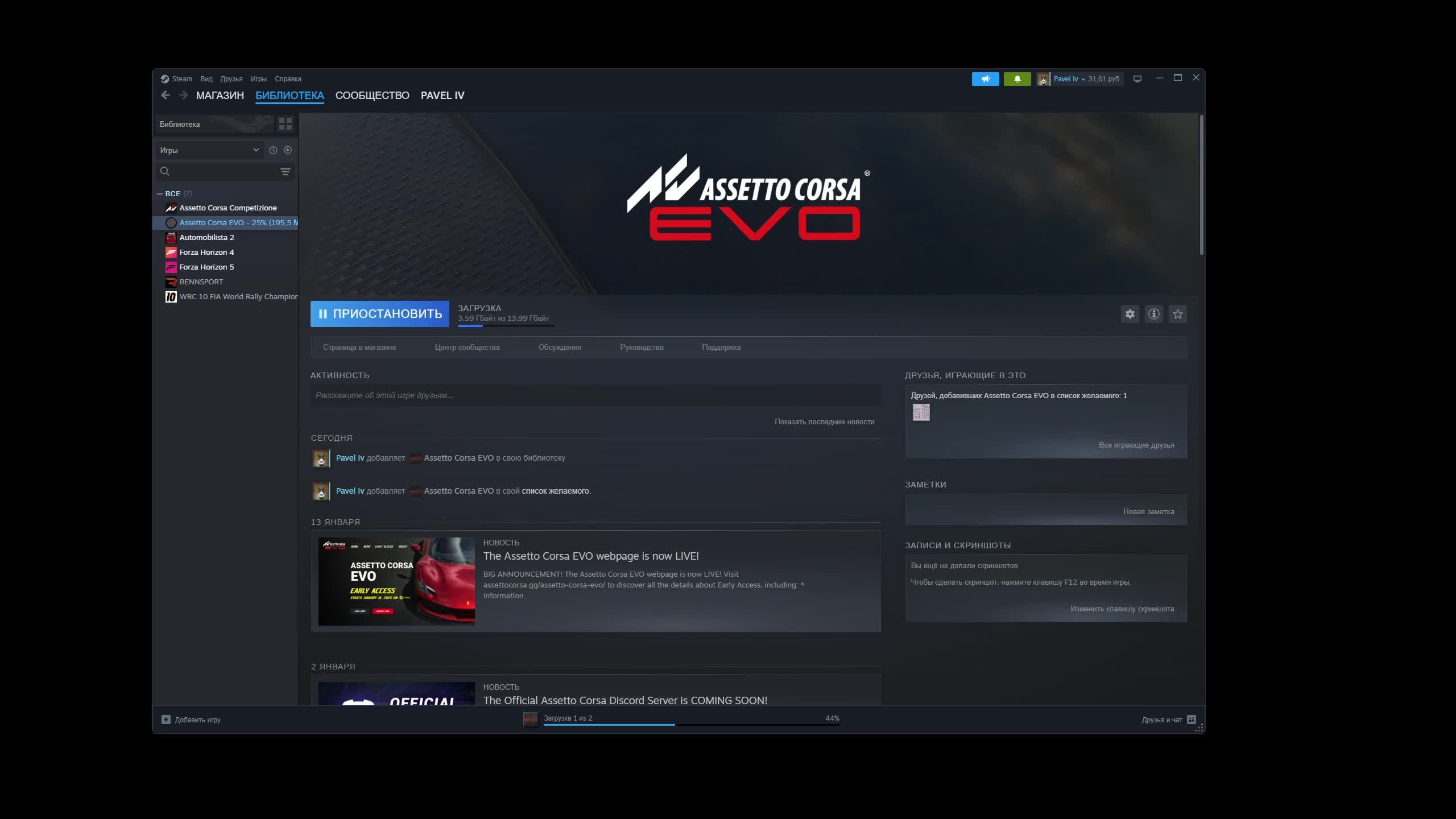Show game info panel icon
The height and width of the screenshot is (819, 1456).
coord(1153,314)
